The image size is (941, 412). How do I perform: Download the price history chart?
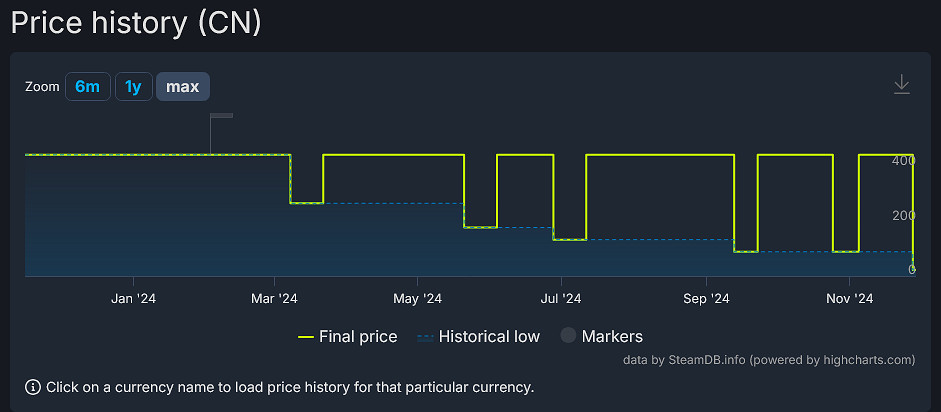pyautogui.click(x=901, y=85)
